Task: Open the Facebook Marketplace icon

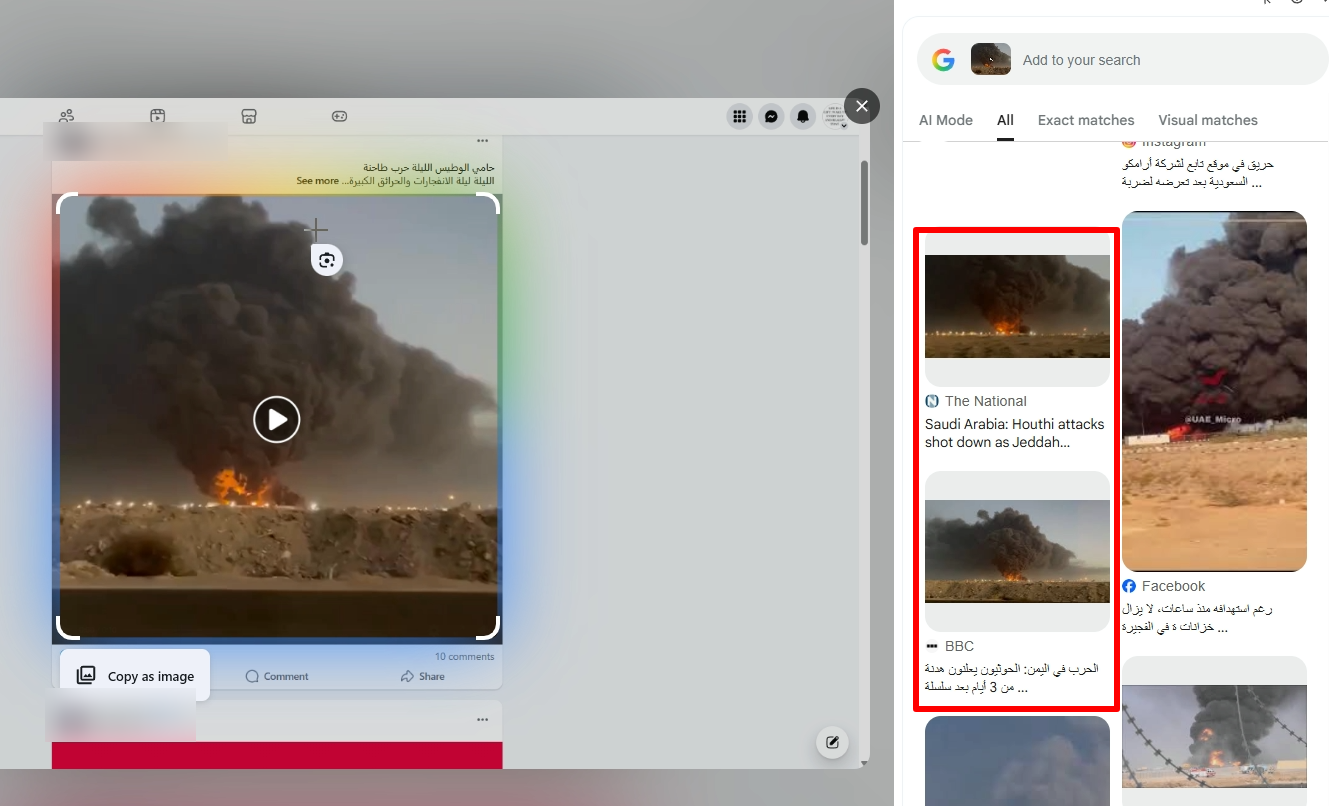Action: coord(249,116)
